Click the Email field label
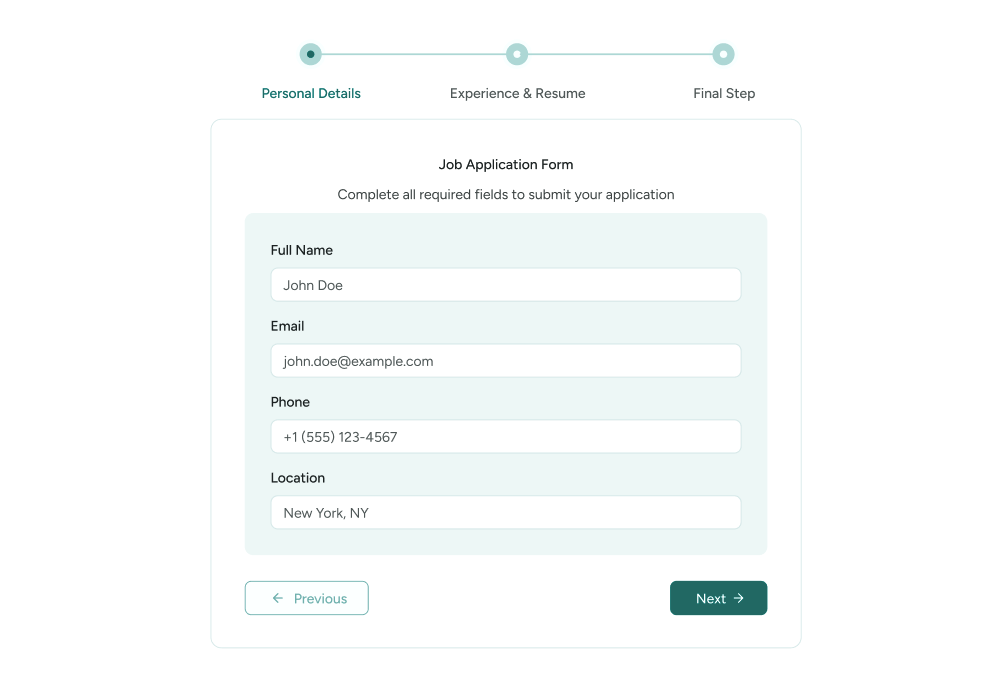 pyautogui.click(x=287, y=326)
